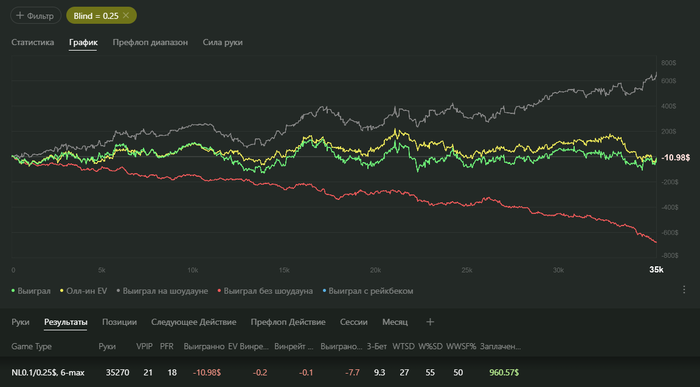Open the Префлоп диапазон tab
Screen dimensions: 700x387
pyautogui.click(x=150, y=42)
